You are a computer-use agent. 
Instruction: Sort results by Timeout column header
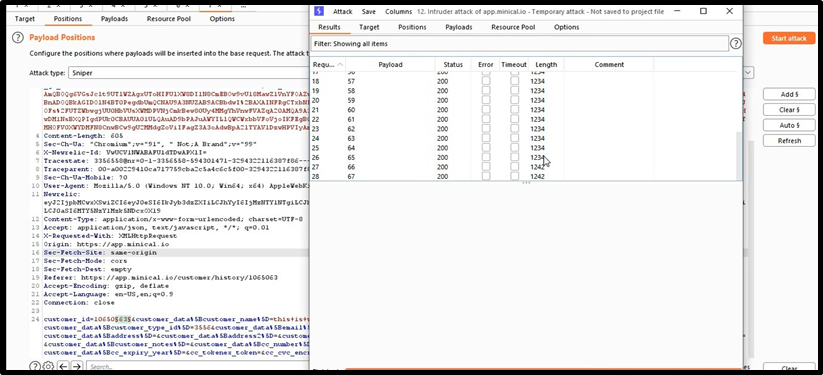click(514, 65)
